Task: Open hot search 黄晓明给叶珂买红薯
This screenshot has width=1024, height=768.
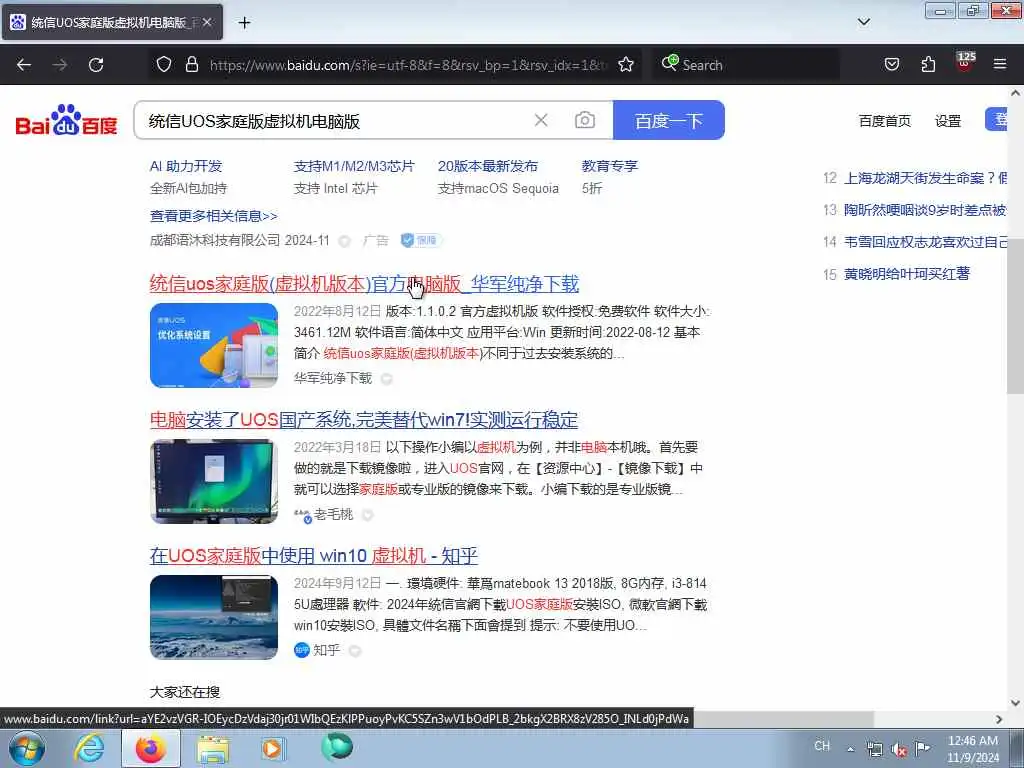Action: 906,274
